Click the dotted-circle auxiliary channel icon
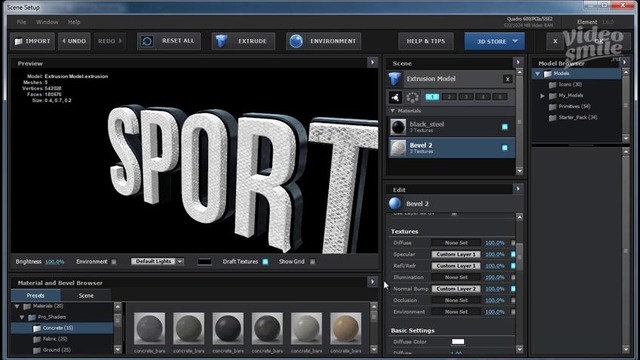The width and height of the screenshot is (640, 360). point(412,97)
